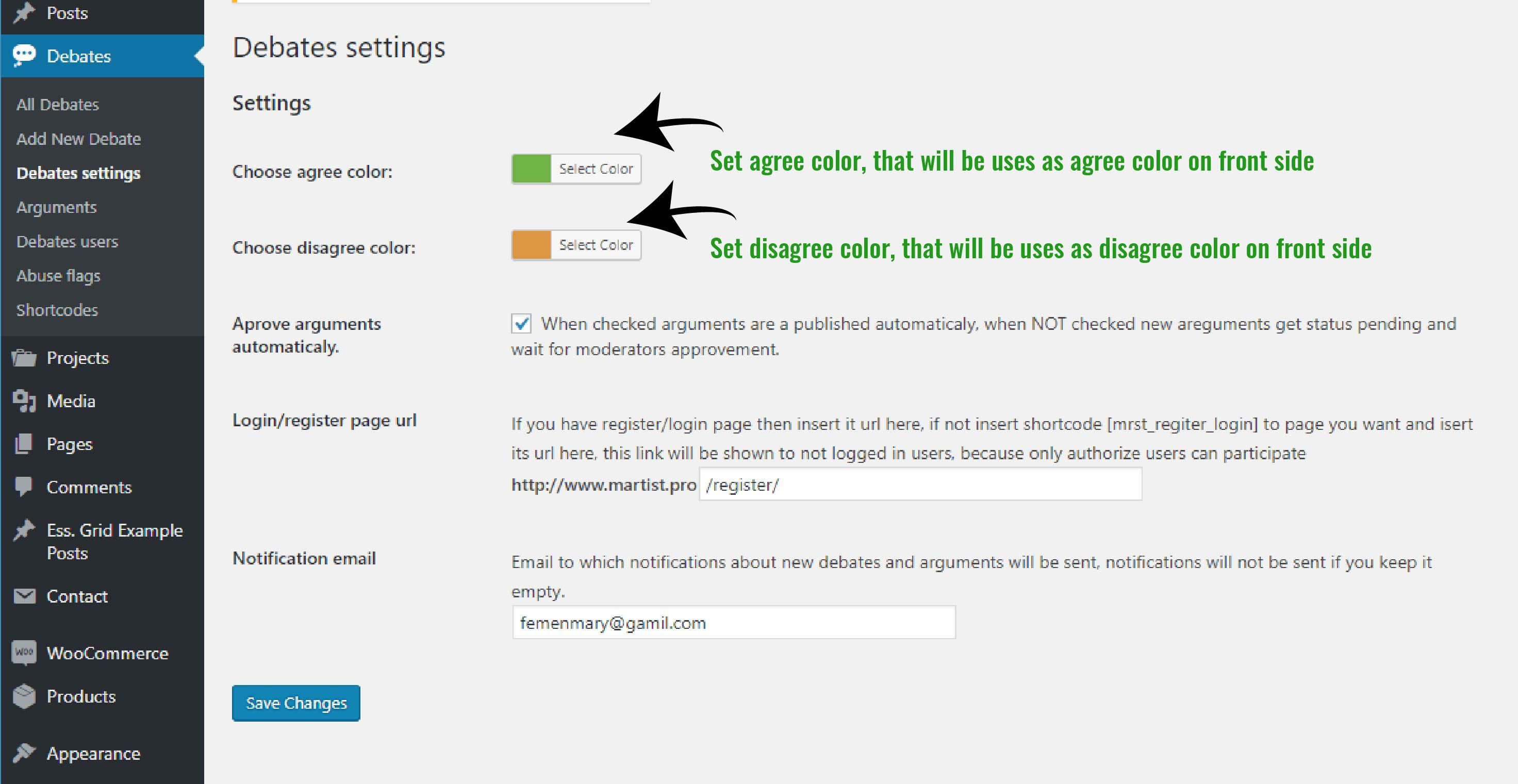Open Add New Debate link

[78, 139]
